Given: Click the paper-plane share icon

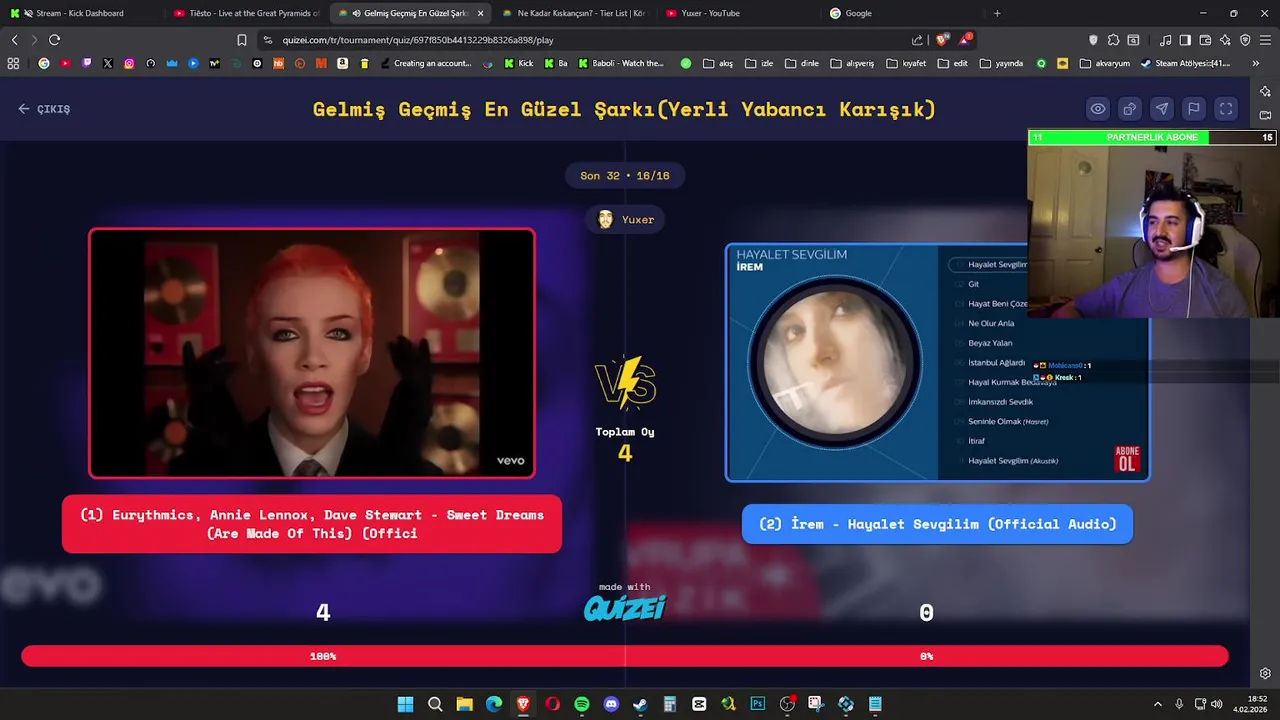Looking at the screenshot, I should [x=1162, y=109].
